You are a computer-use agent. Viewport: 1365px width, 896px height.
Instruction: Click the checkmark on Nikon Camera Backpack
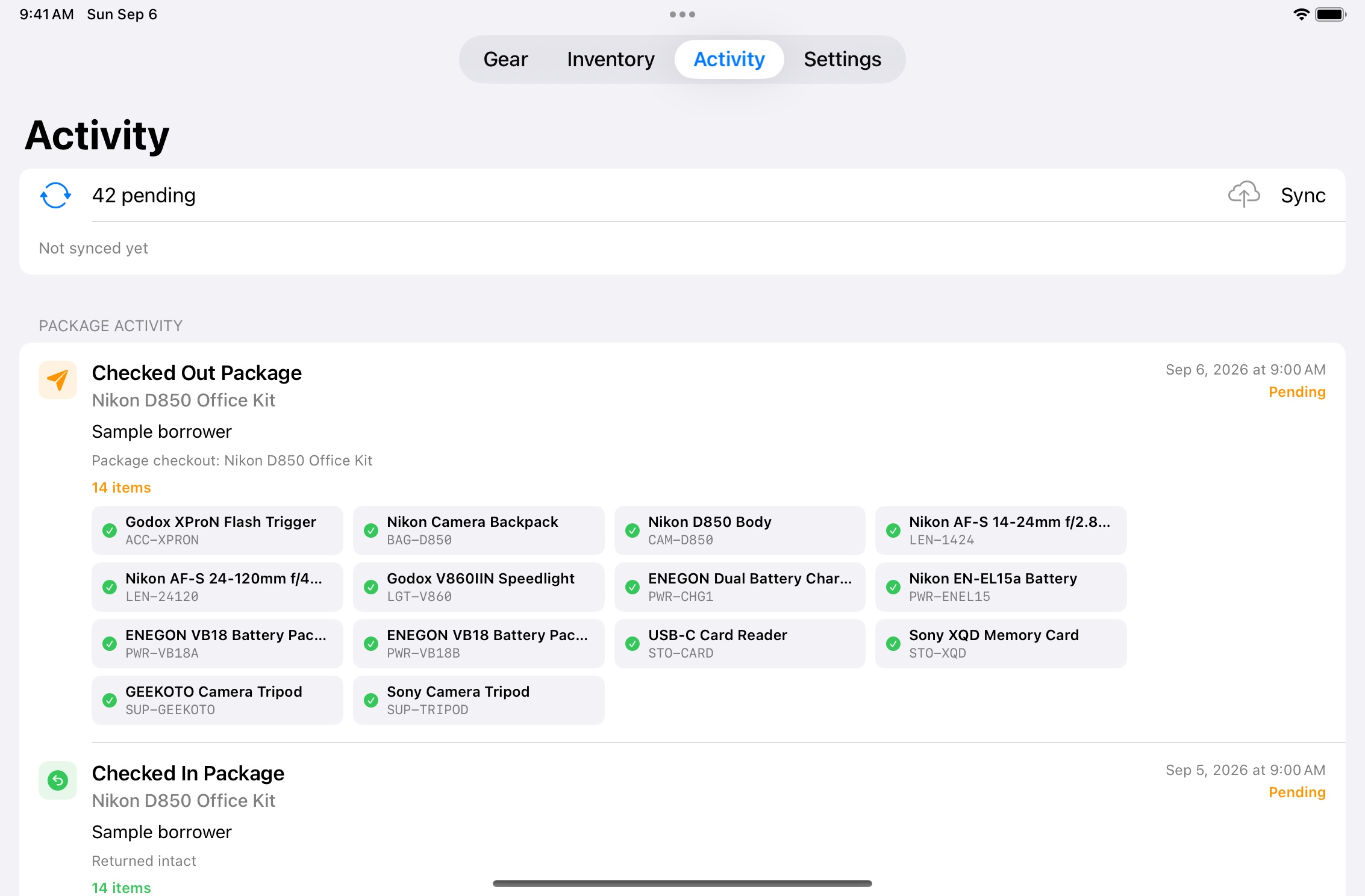pos(371,530)
